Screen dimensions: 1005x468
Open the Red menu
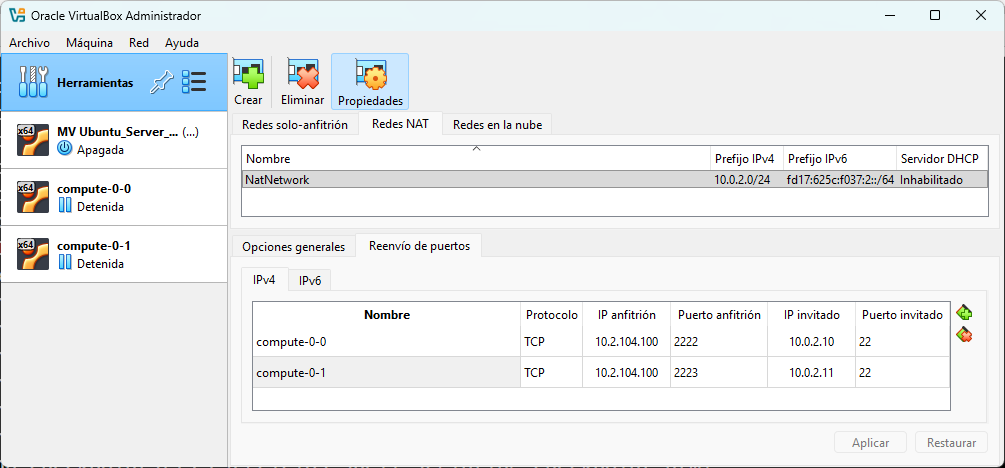pos(139,43)
